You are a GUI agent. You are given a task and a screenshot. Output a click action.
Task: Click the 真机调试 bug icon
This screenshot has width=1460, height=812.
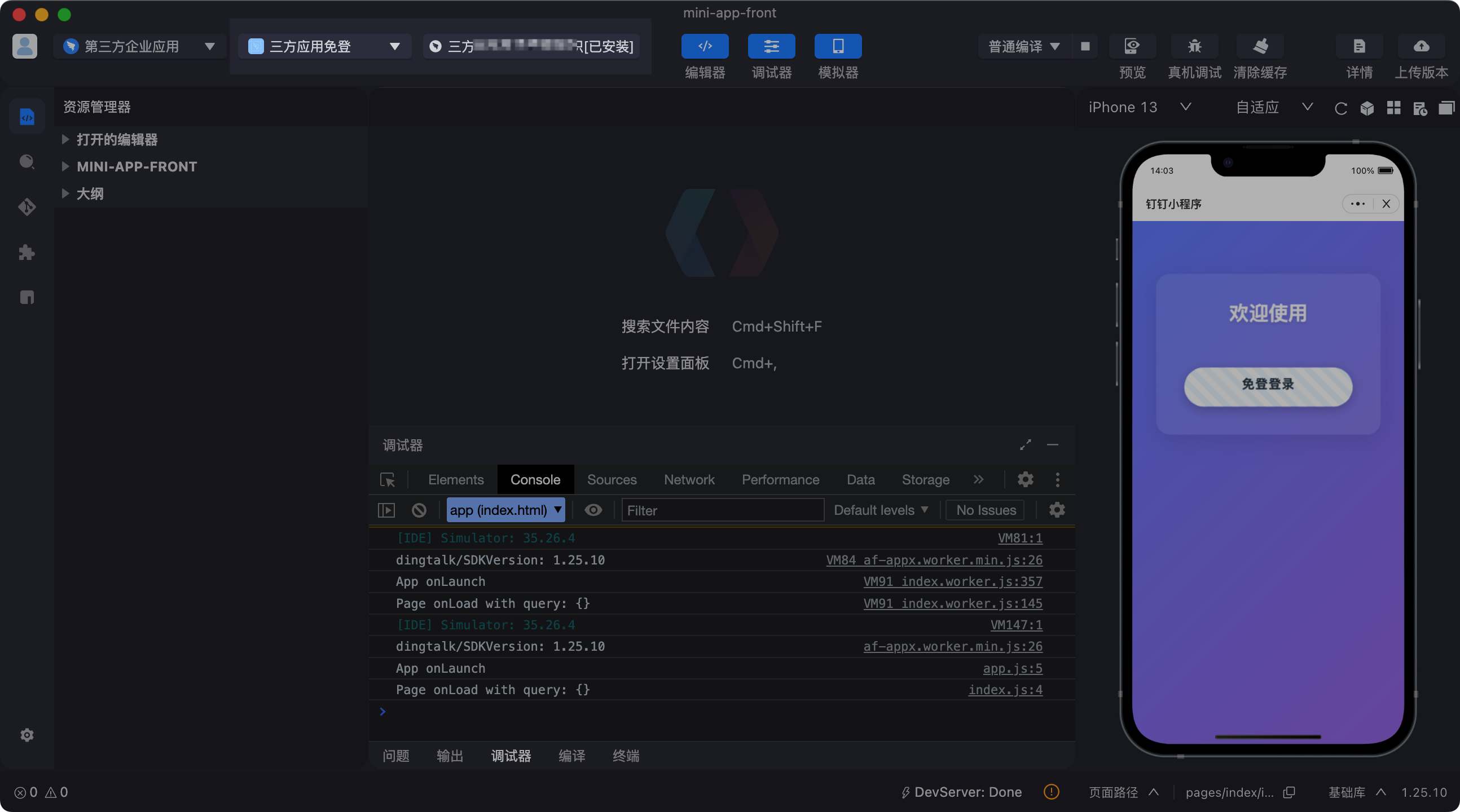click(1194, 46)
